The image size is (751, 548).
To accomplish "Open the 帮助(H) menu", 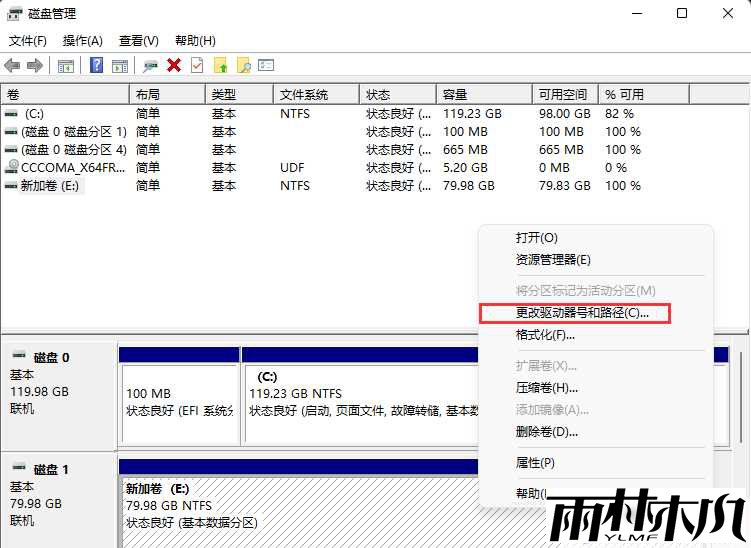I will pos(195,41).
